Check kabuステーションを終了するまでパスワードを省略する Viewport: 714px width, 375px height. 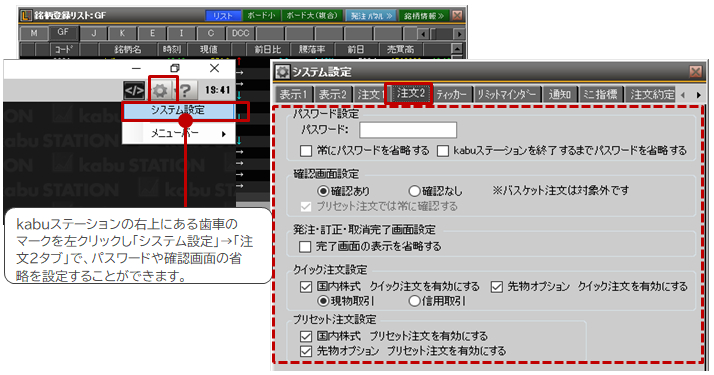443,151
